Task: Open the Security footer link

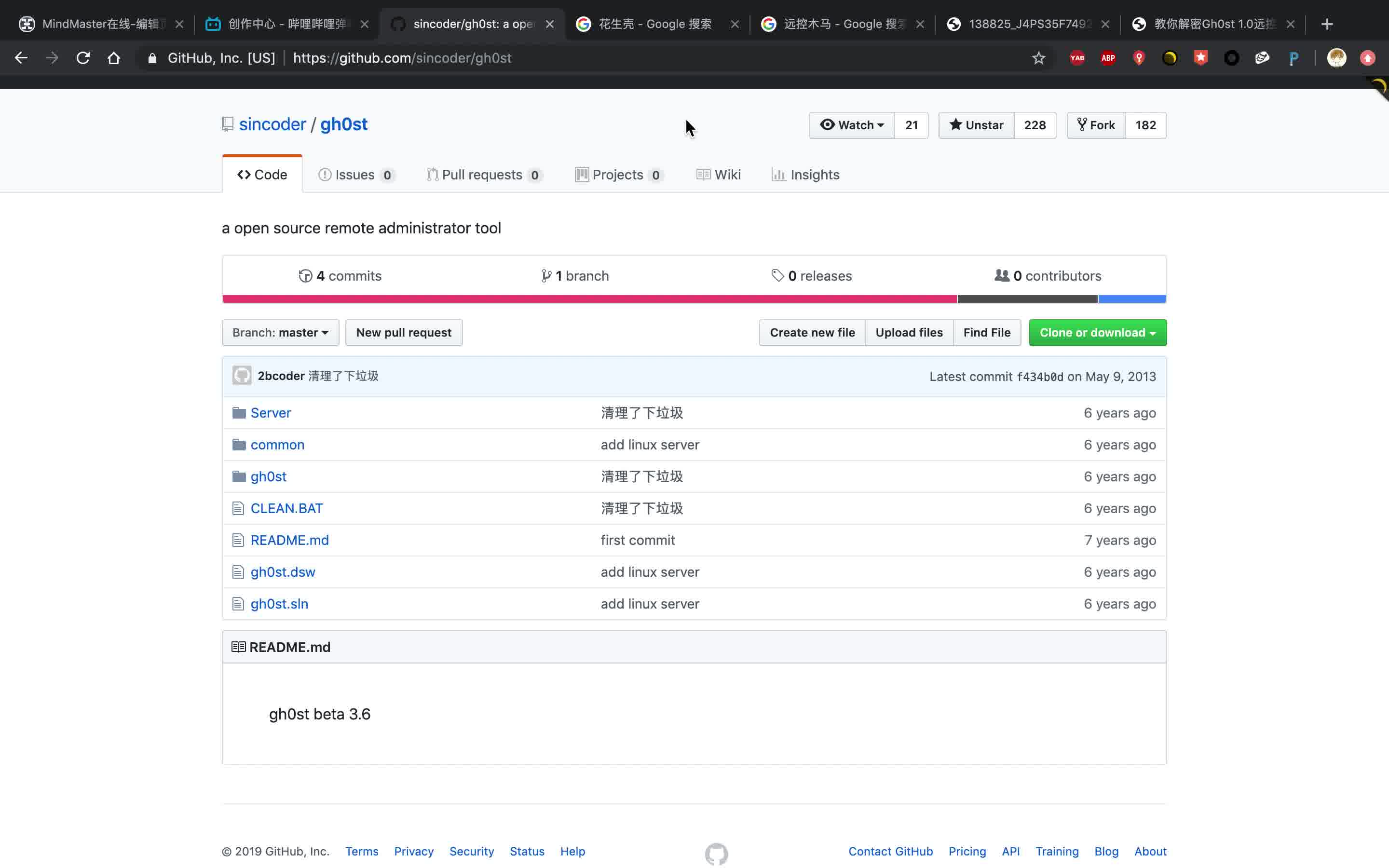Action: (472, 851)
